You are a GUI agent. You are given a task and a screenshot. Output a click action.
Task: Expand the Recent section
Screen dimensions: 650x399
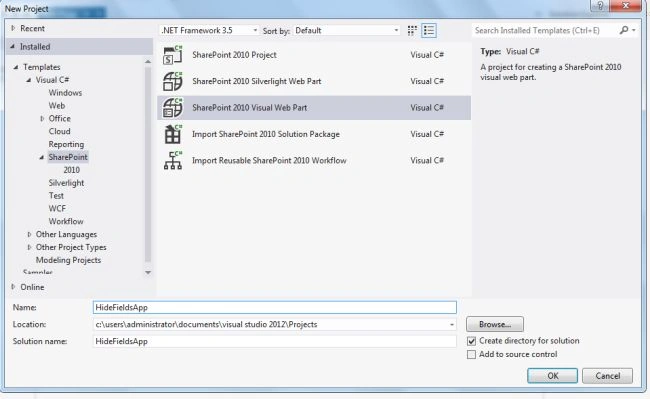(x=13, y=28)
